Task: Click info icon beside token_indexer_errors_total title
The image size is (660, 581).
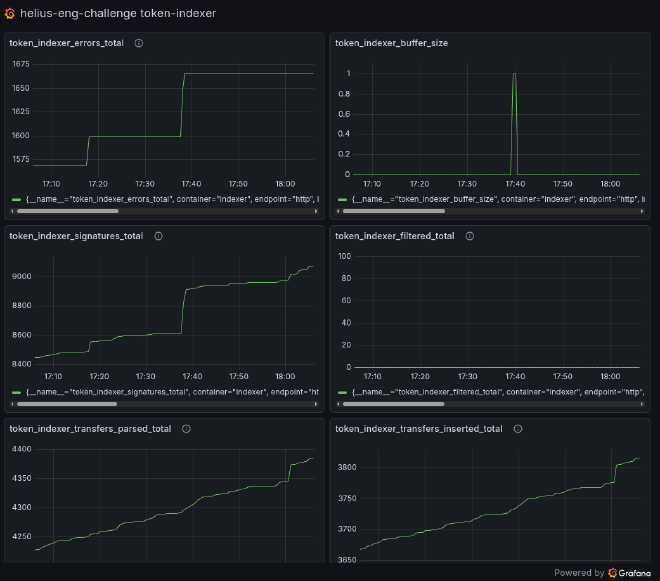Action: (139, 43)
